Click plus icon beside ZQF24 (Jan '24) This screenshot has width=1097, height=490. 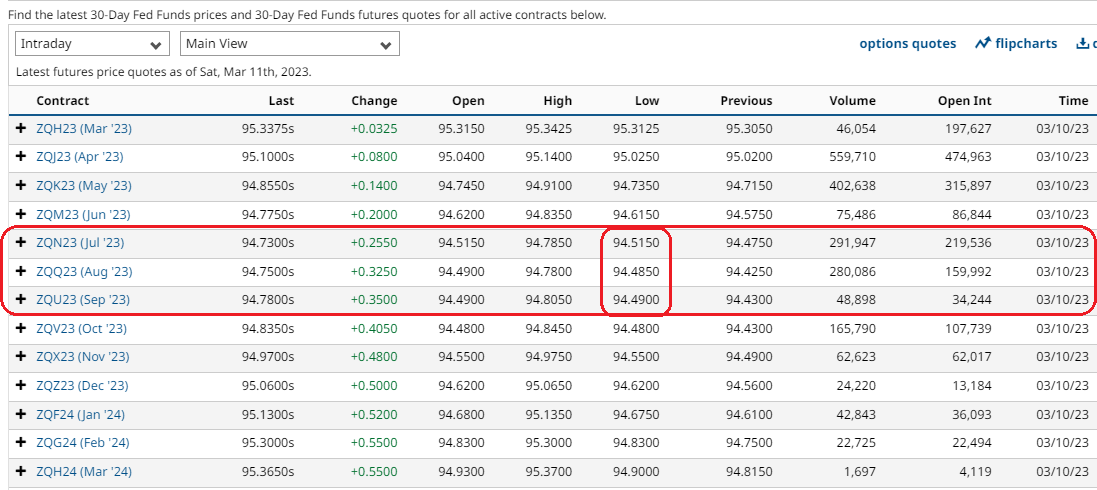pos(21,415)
